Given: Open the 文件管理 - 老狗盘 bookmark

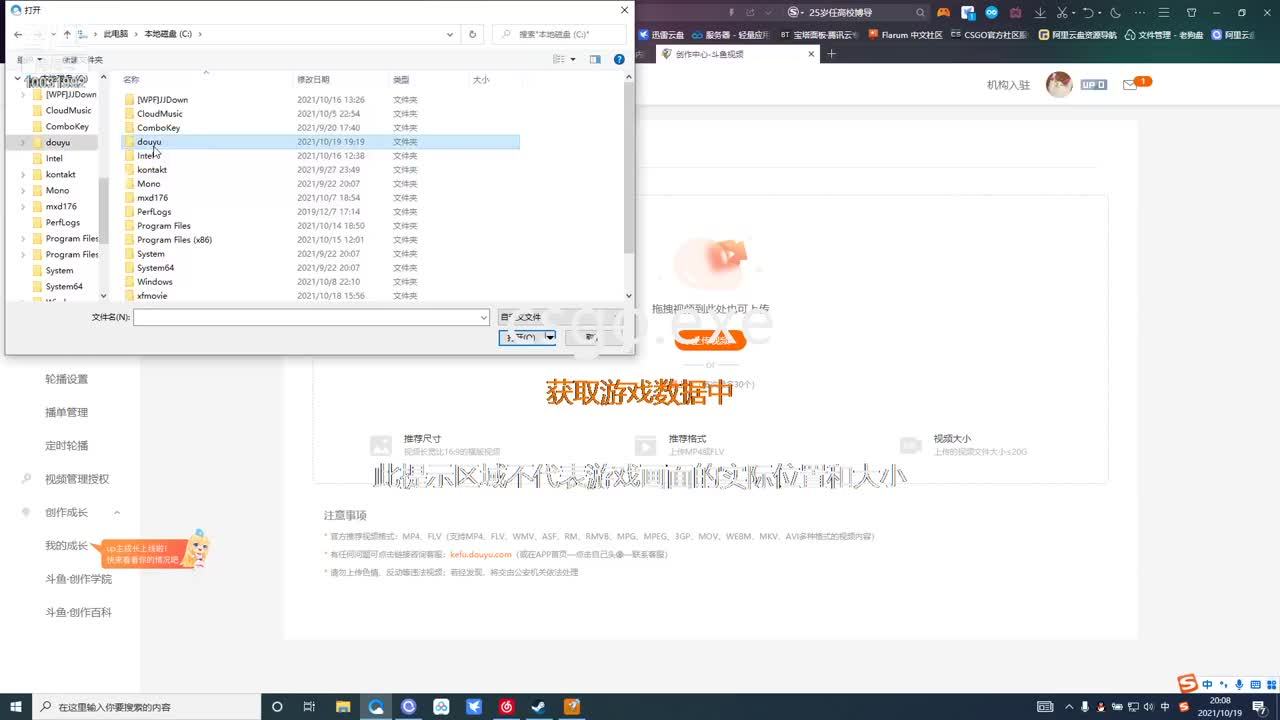Looking at the screenshot, I should (x=1163, y=35).
